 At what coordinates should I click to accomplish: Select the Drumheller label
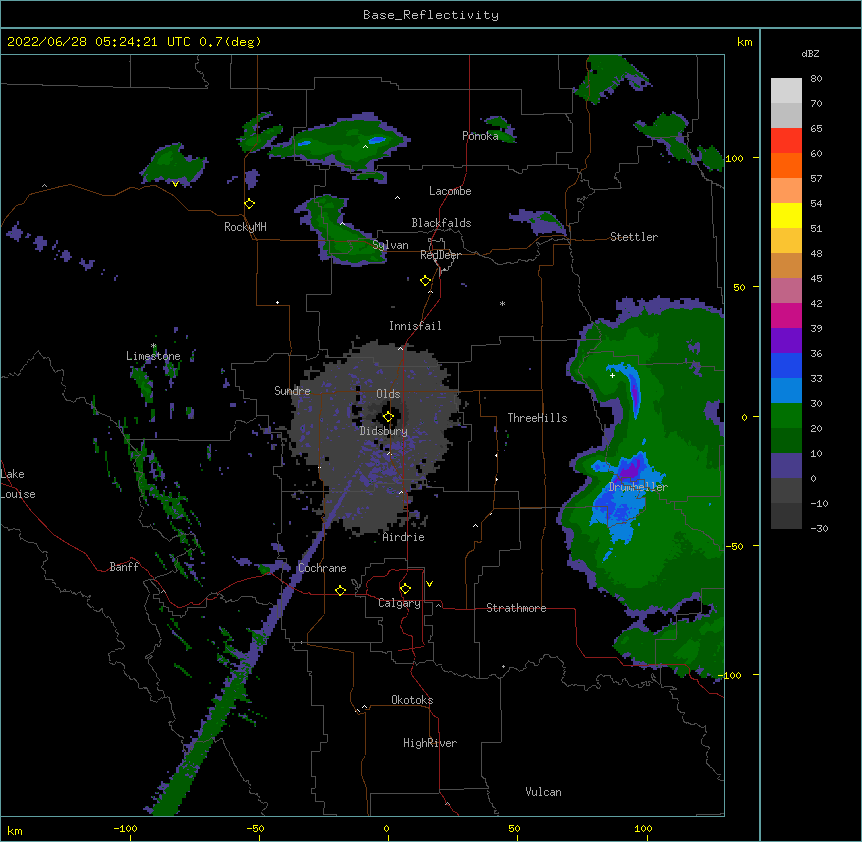click(x=638, y=487)
